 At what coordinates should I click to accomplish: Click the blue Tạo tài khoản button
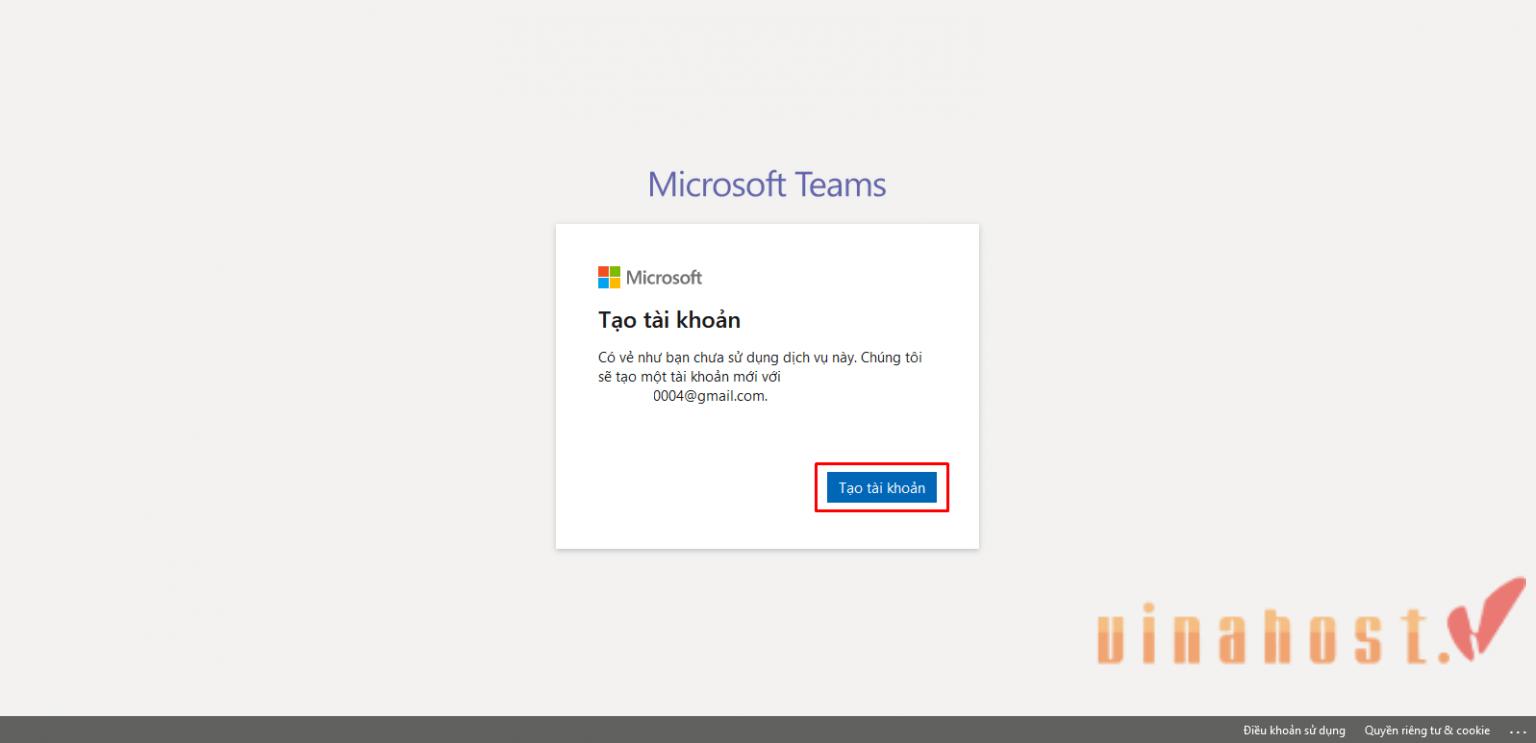881,488
